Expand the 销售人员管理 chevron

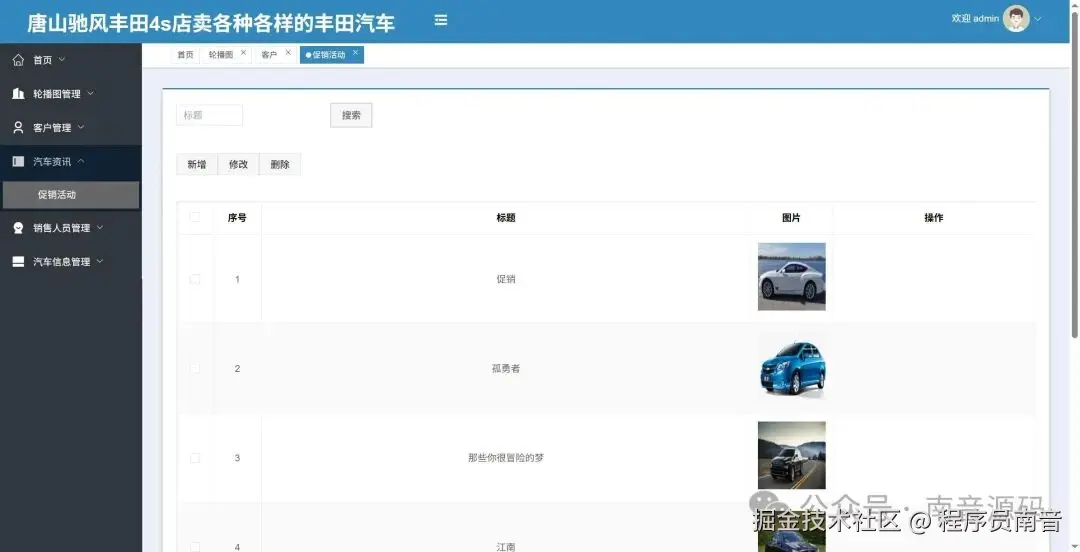click(x=100, y=228)
